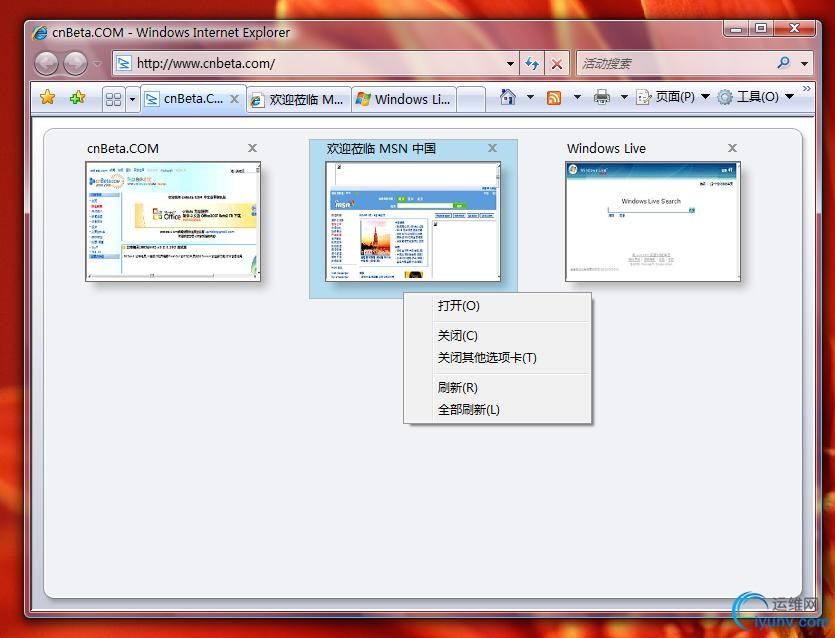Screen dimensions: 835x638
Task: Click the IE logo in title bar
Action: click(40, 32)
